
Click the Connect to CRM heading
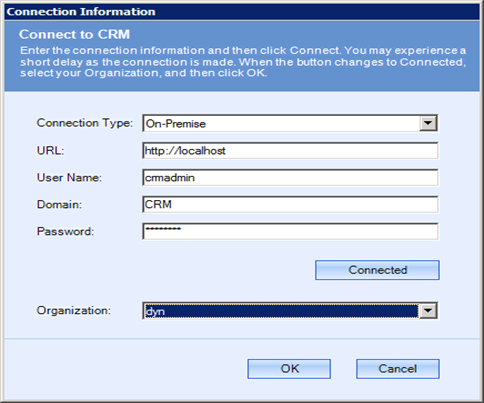[x=74, y=34]
